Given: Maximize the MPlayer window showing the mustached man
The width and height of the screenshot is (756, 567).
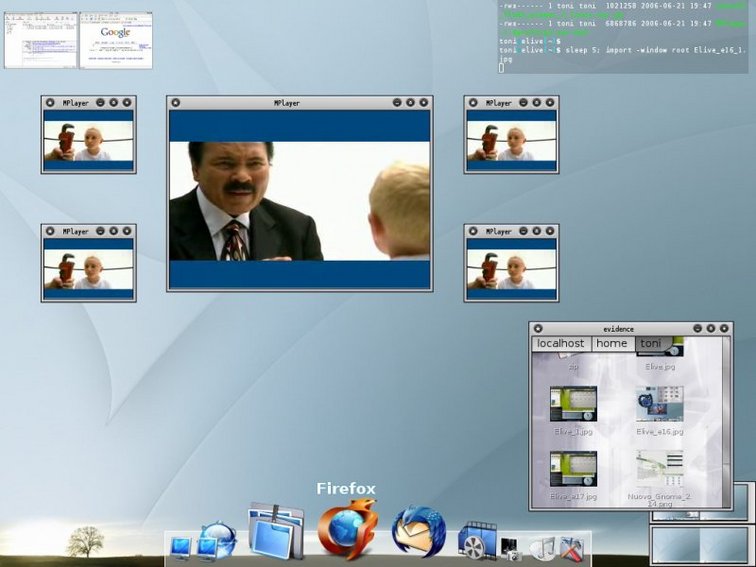Looking at the screenshot, I should coord(410,103).
